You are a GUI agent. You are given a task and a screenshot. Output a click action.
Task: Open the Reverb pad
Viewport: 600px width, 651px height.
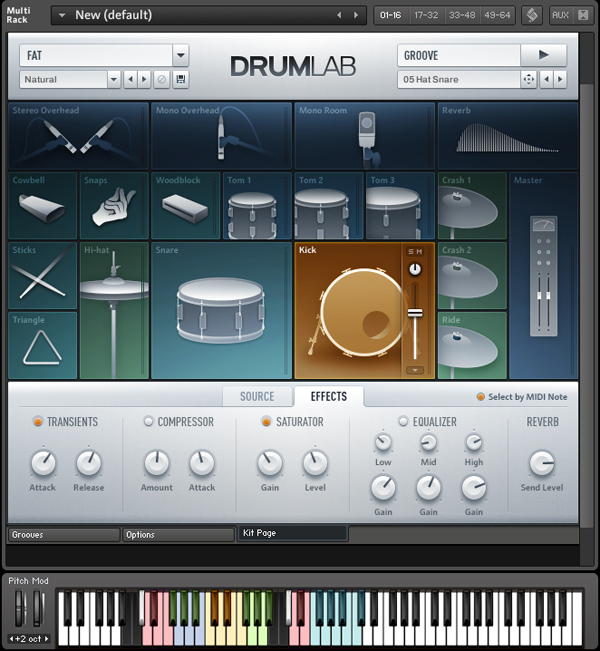coord(508,135)
